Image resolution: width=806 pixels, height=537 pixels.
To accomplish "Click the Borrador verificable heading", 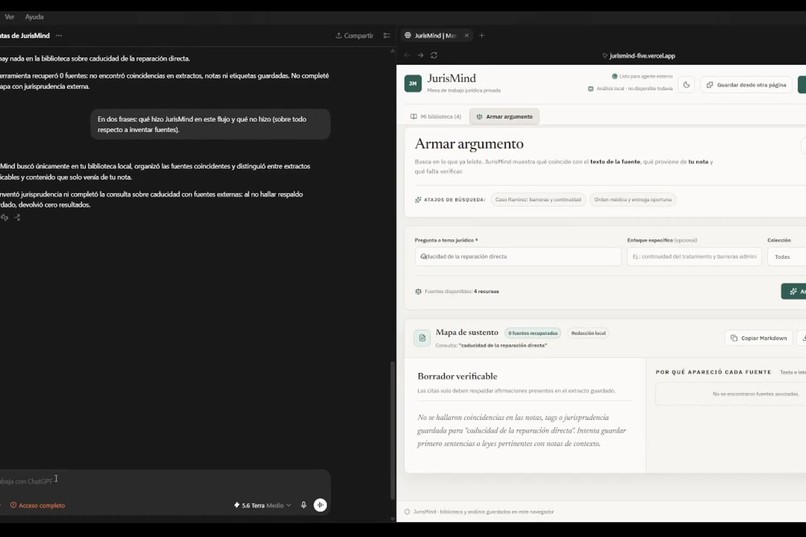I will pyautogui.click(x=457, y=376).
